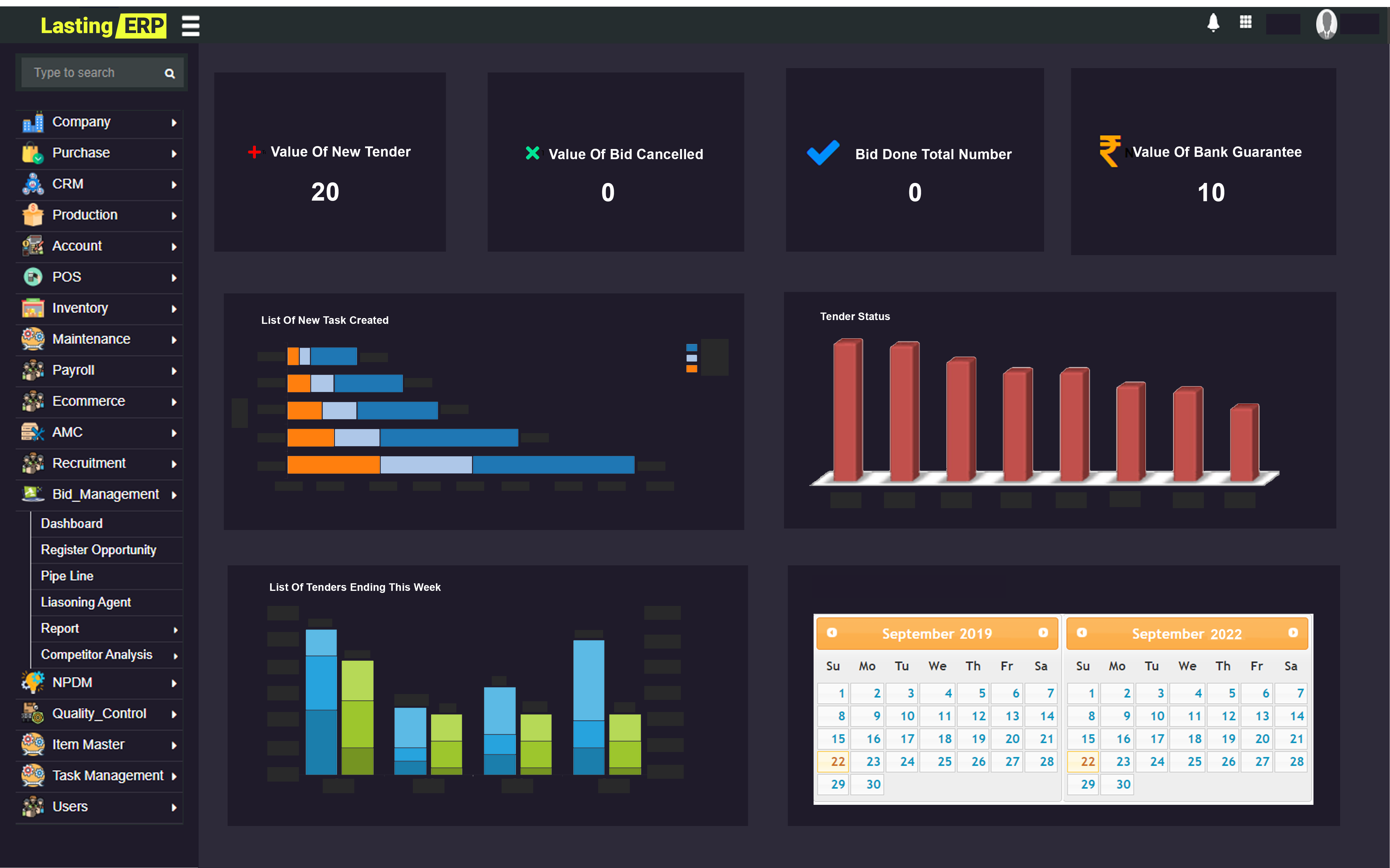Collapse the Bid_Management menu

point(106,494)
